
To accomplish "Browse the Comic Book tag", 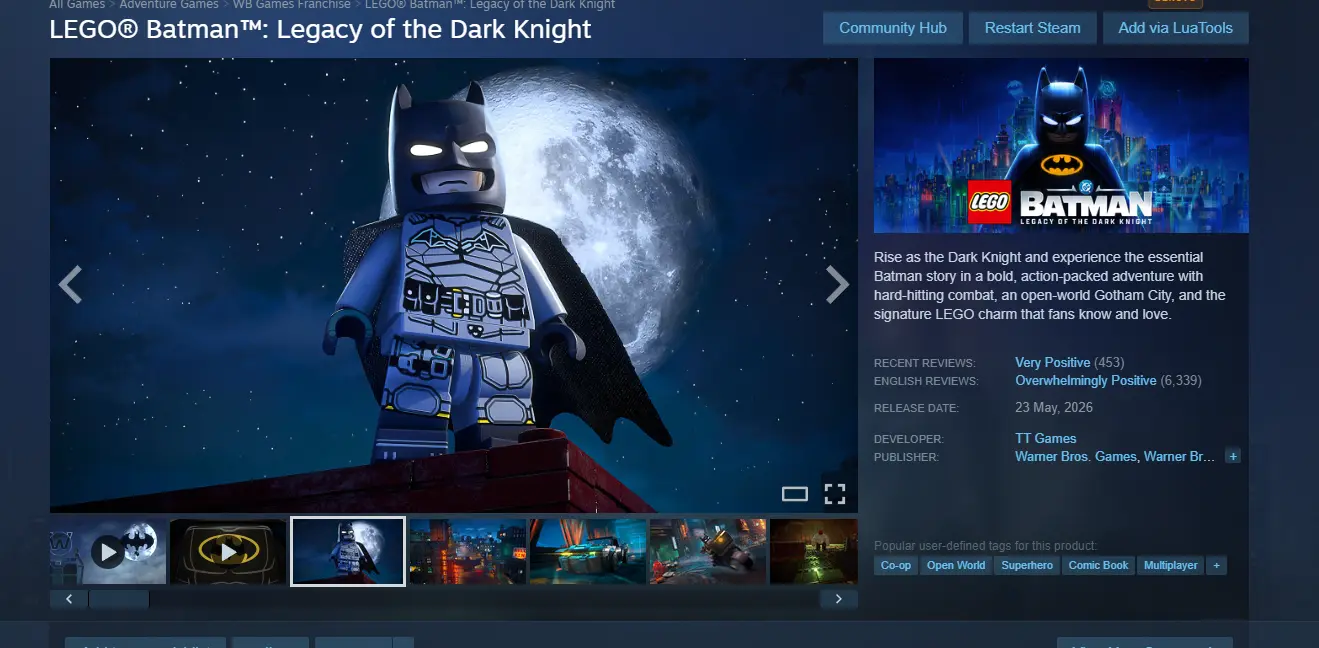I will [1099, 565].
